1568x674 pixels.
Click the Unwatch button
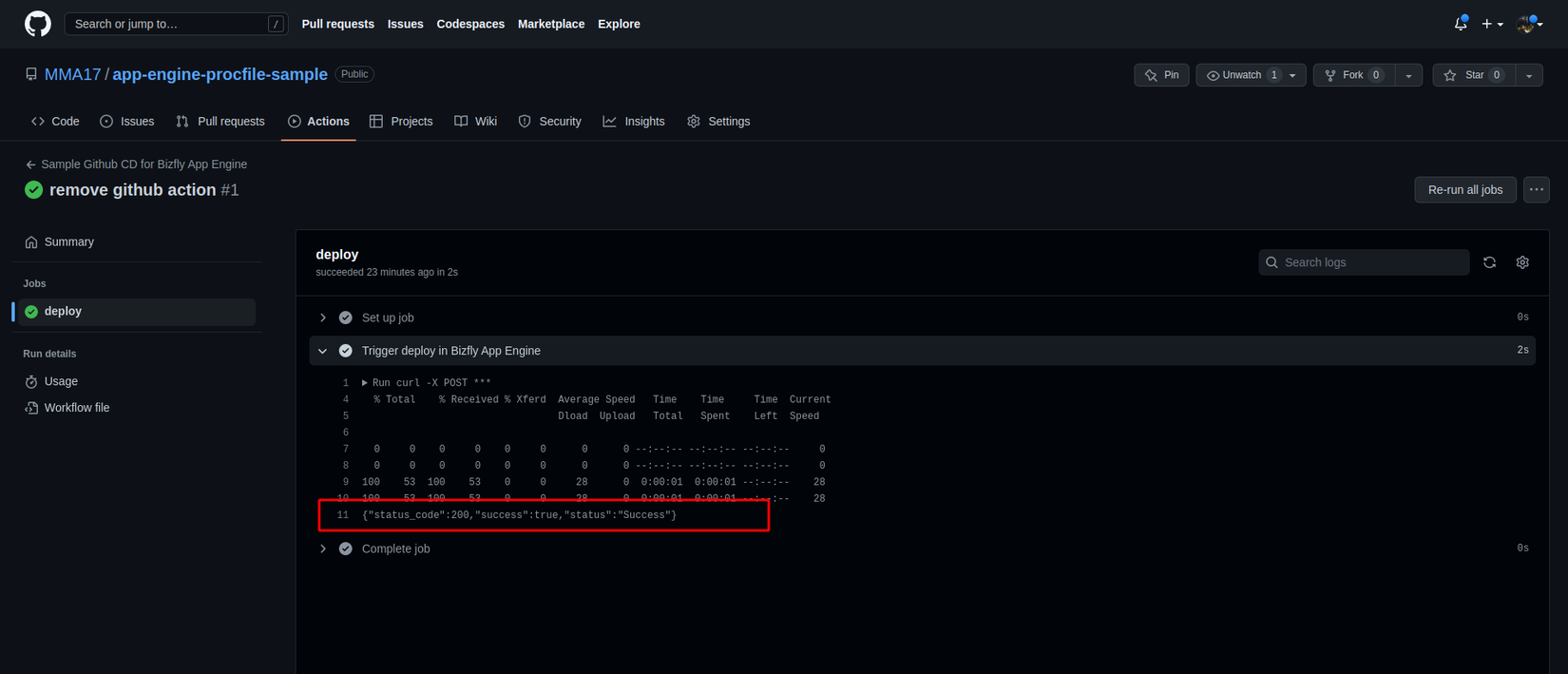pos(1251,75)
